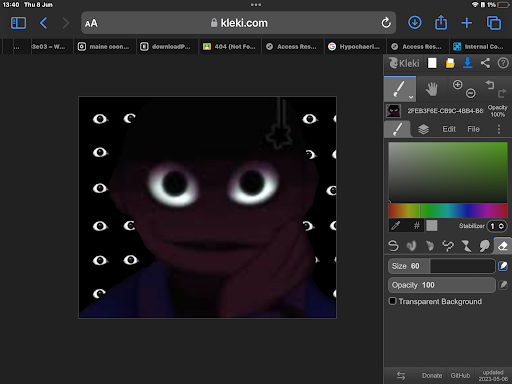Open Safari downloads

(415, 23)
